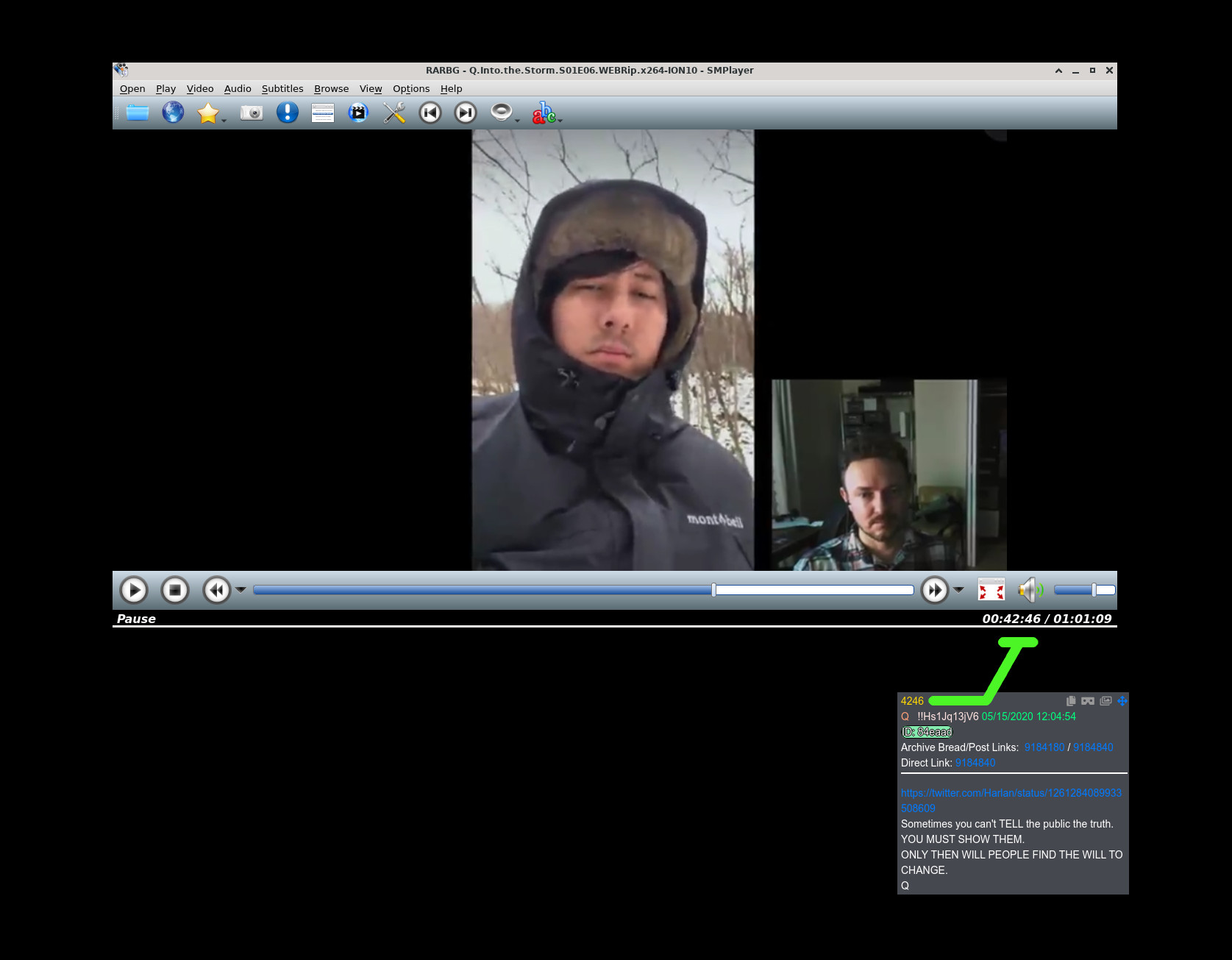This screenshot has width=1232, height=960.
Task: Open the Browse menu
Action: click(332, 89)
